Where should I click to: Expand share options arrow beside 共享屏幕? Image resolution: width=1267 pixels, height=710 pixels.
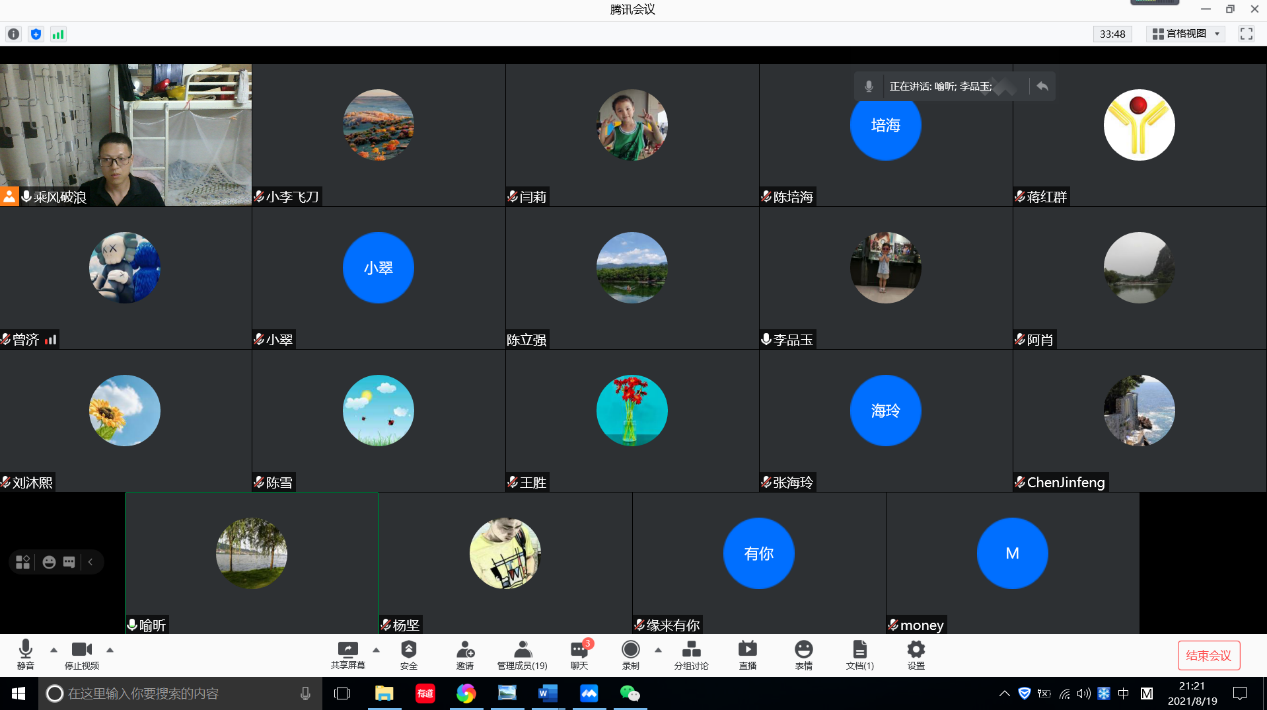(x=376, y=649)
